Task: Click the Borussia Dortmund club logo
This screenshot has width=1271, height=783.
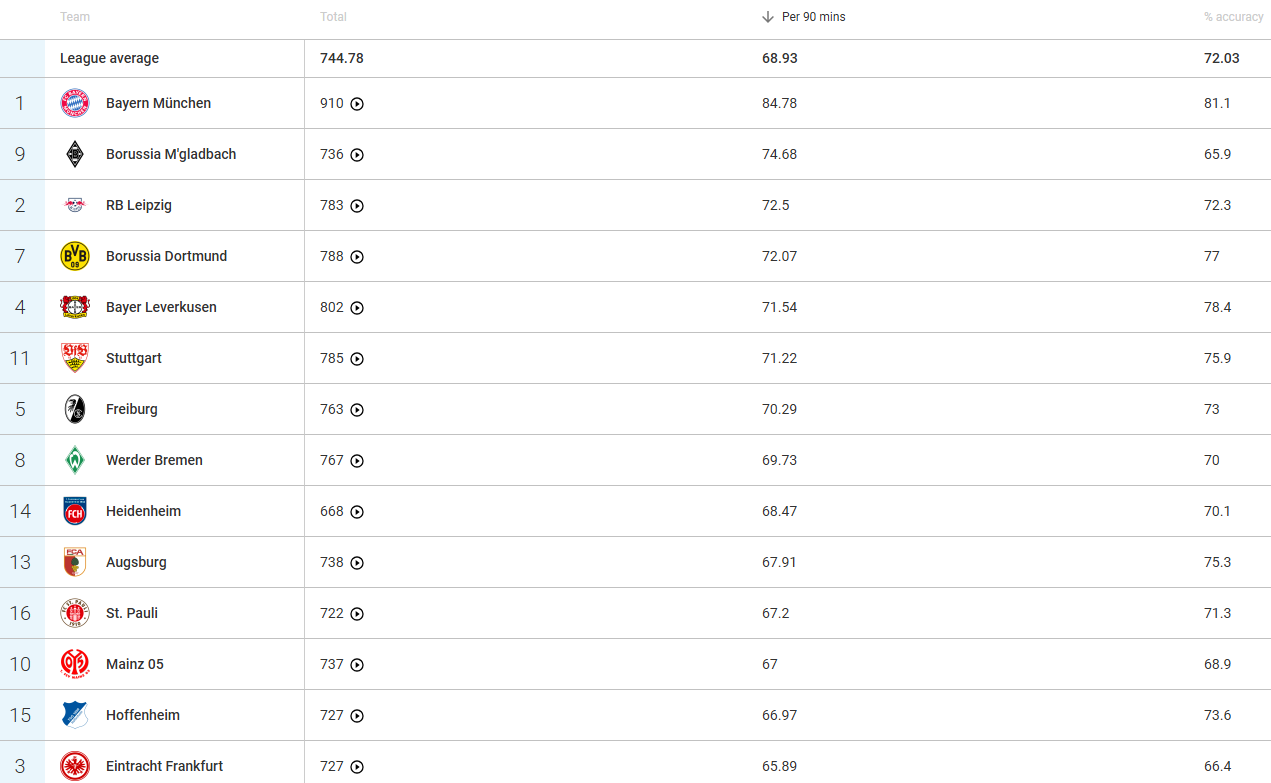Action: [75, 256]
